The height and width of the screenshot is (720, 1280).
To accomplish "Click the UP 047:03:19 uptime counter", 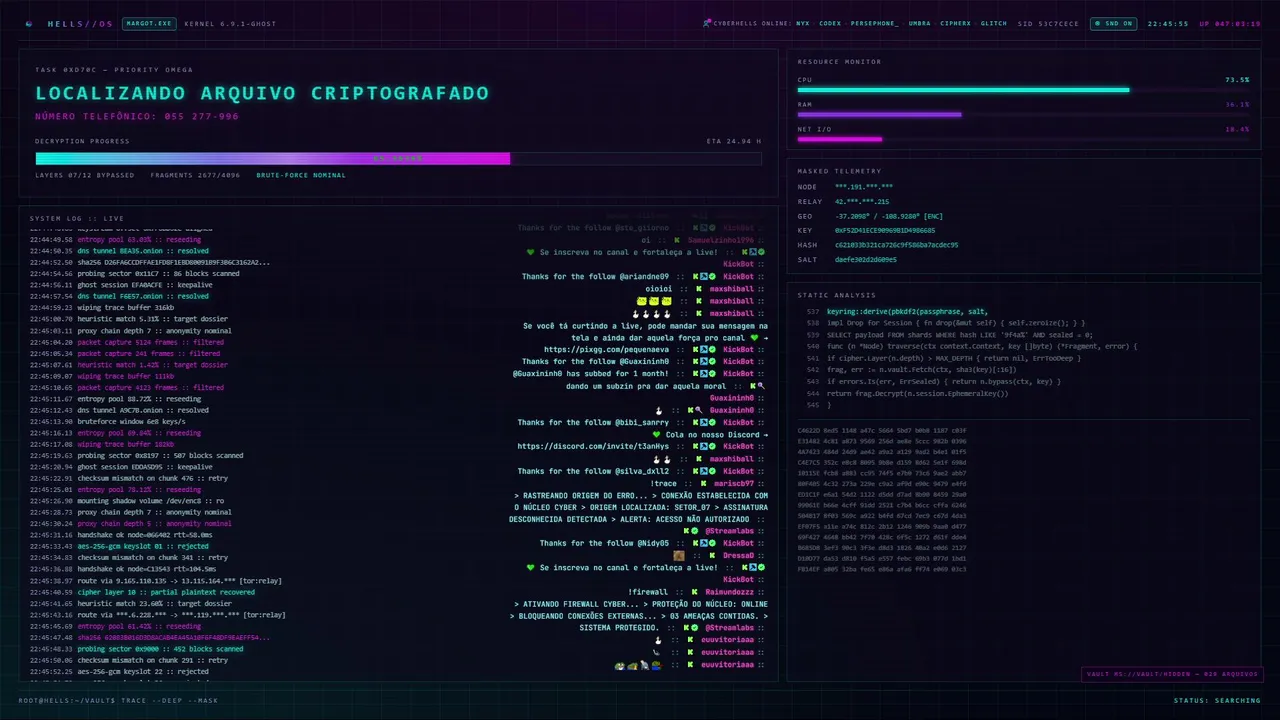I will point(1230,23).
